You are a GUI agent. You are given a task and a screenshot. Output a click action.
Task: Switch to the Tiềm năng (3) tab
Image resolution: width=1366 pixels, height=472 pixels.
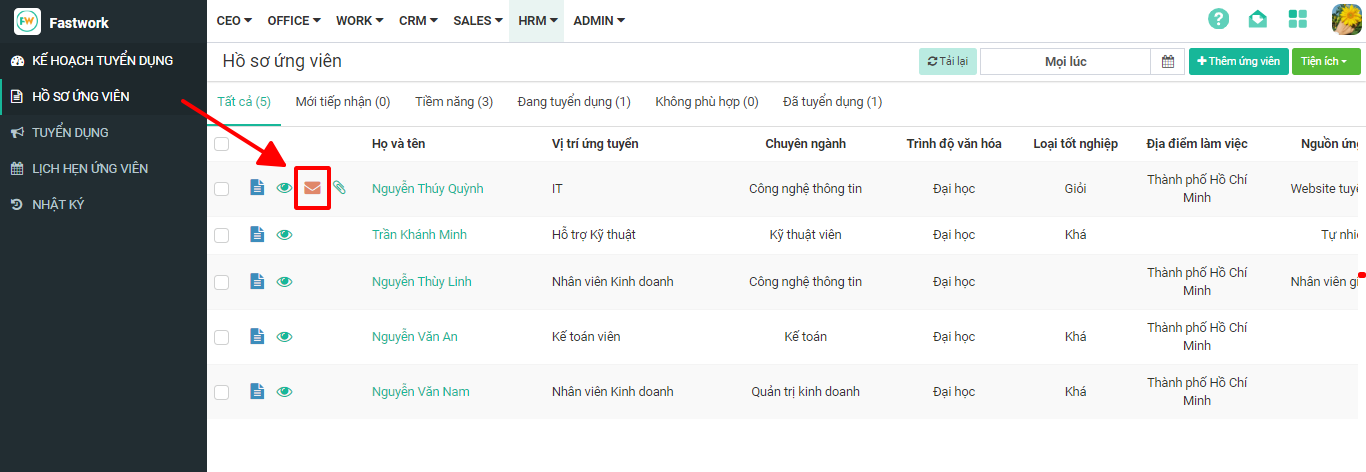454,102
